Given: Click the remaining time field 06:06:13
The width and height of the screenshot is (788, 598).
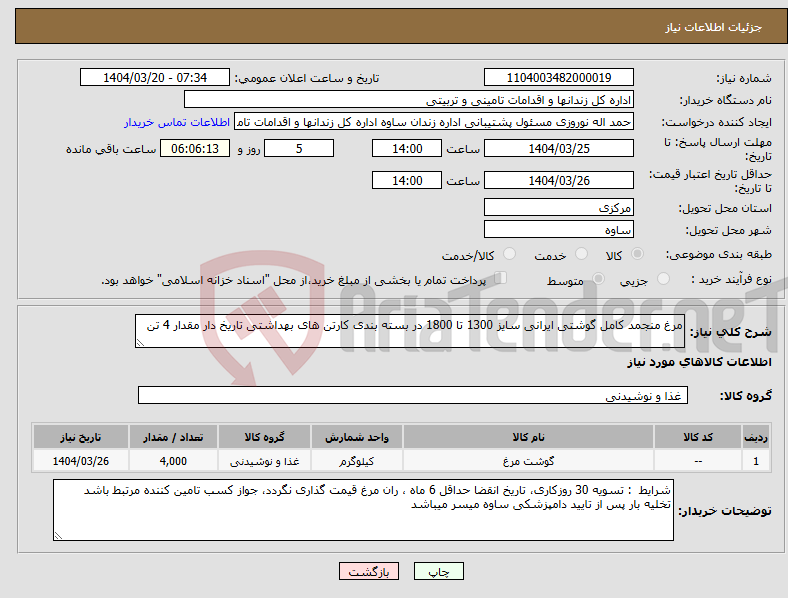Looking at the screenshot, I should pyautogui.click(x=195, y=148).
